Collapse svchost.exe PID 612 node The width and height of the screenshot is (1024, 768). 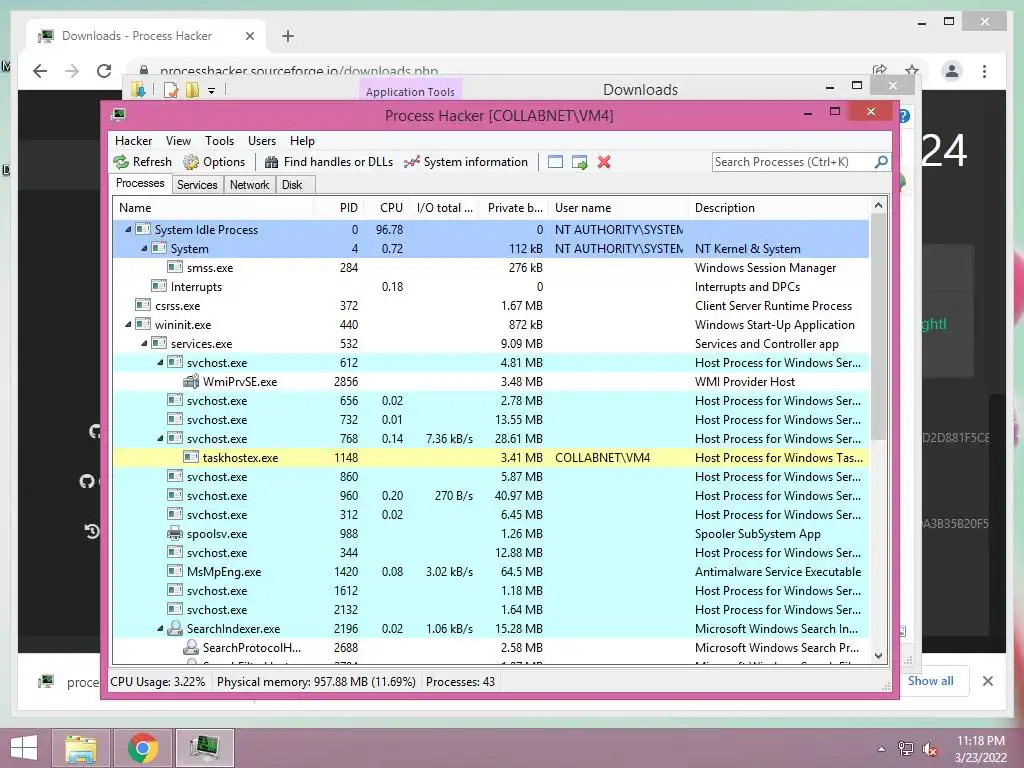160,362
